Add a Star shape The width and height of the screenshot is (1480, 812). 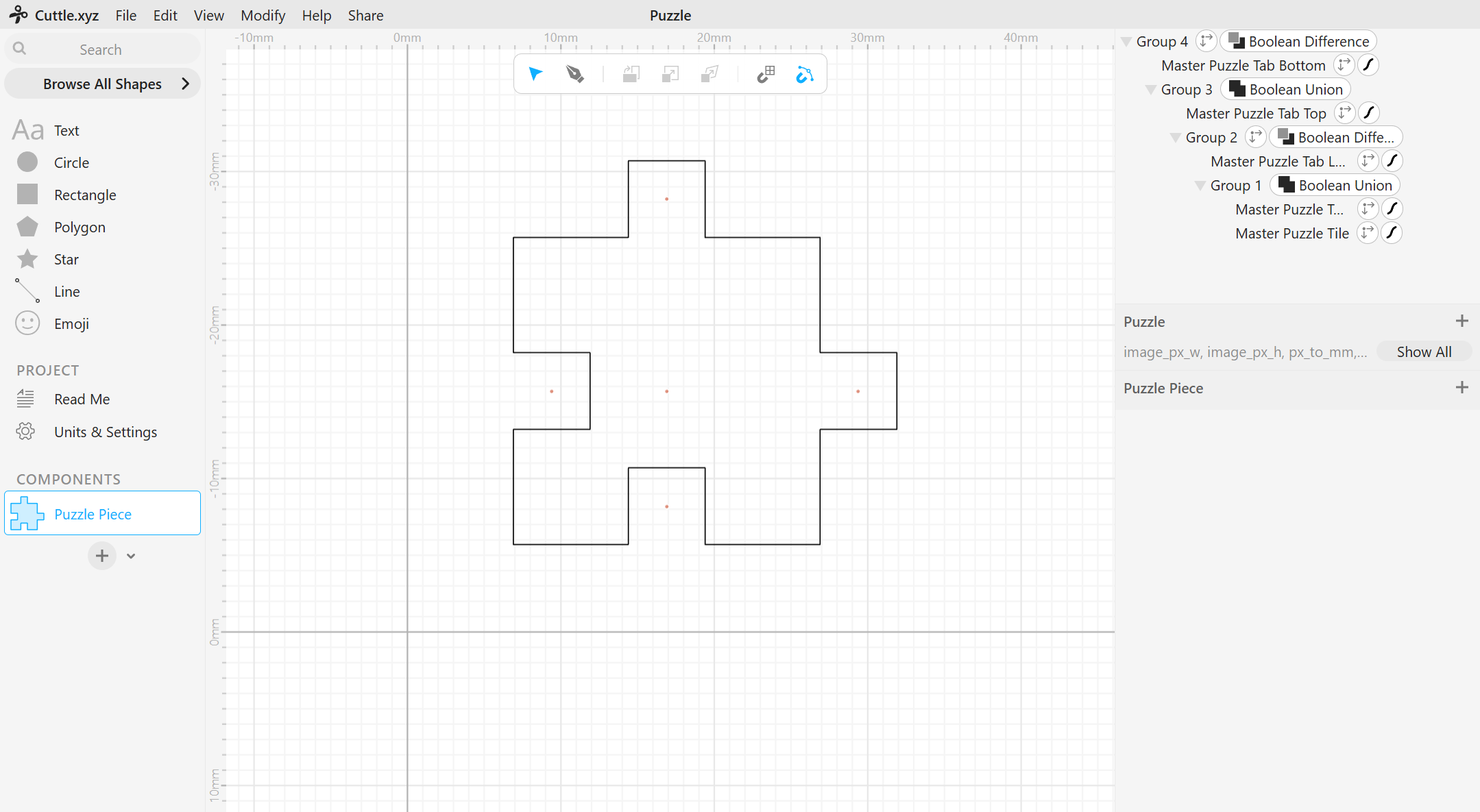tap(66, 259)
